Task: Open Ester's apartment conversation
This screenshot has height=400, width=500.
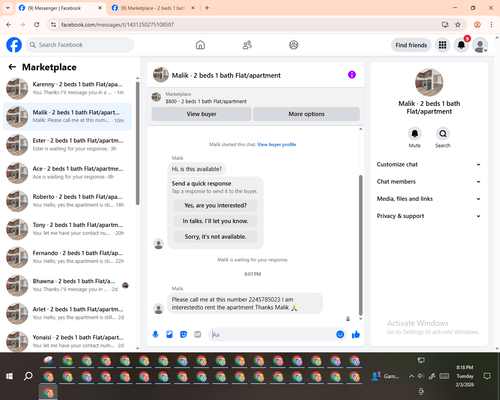Action: 67,145
